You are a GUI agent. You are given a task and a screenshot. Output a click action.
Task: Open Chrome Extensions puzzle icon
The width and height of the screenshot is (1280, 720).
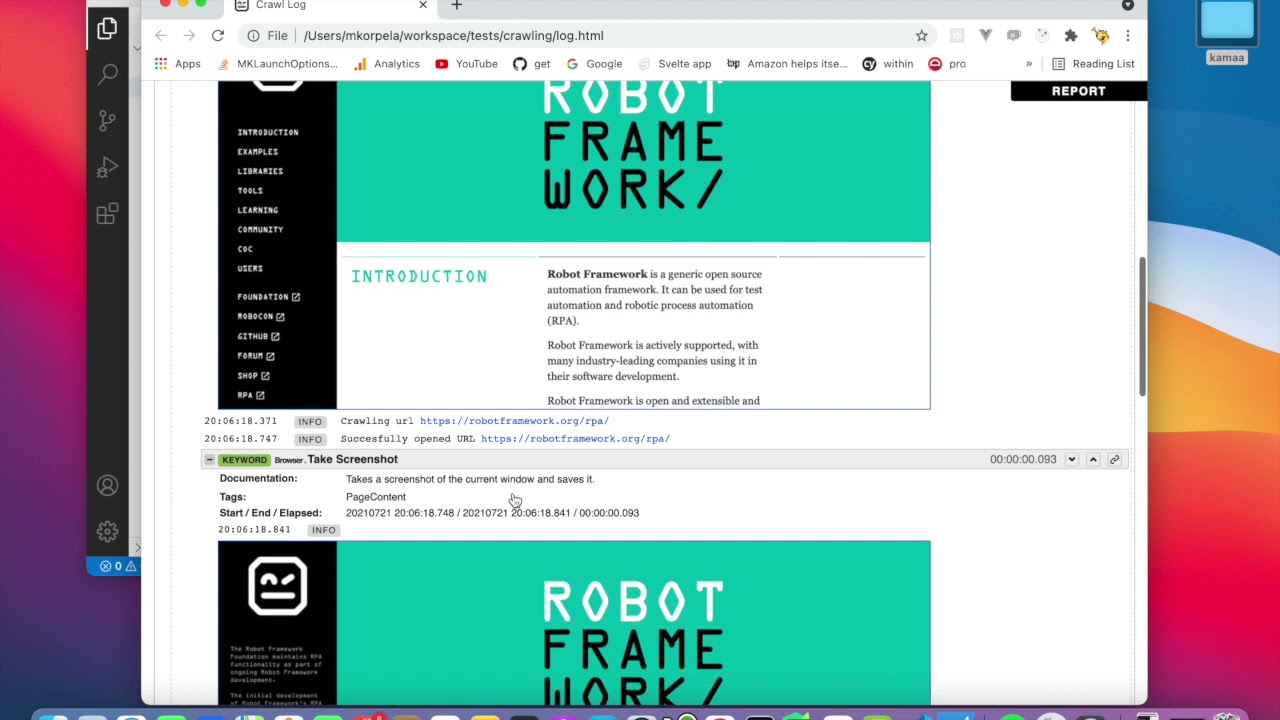(x=1071, y=35)
